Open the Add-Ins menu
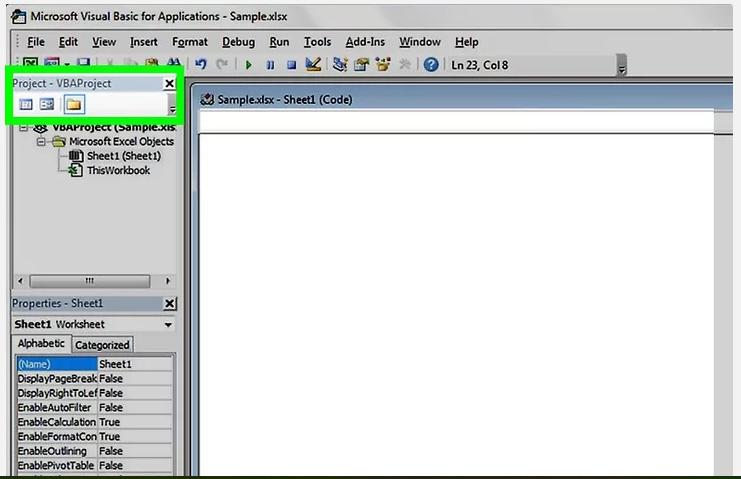The image size is (741, 479). coord(364,42)
